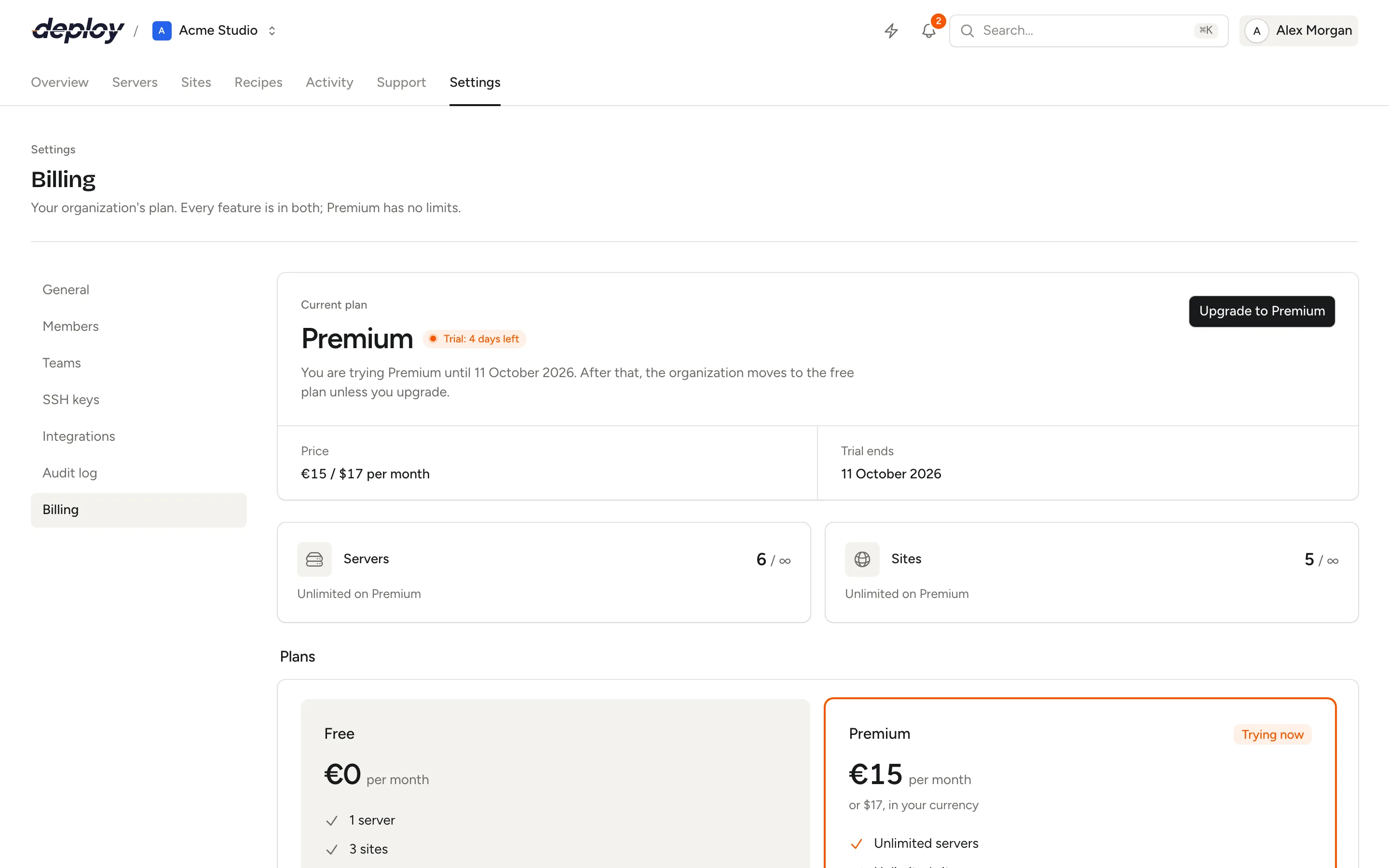Go to Teams settings
This screenshot has width=1389, height=868.
[139, 364]
